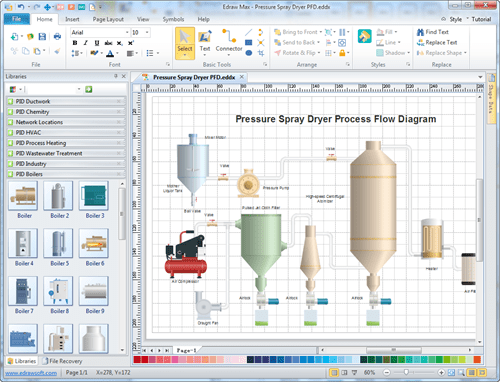Open font size dropdown

pos(147,32)
